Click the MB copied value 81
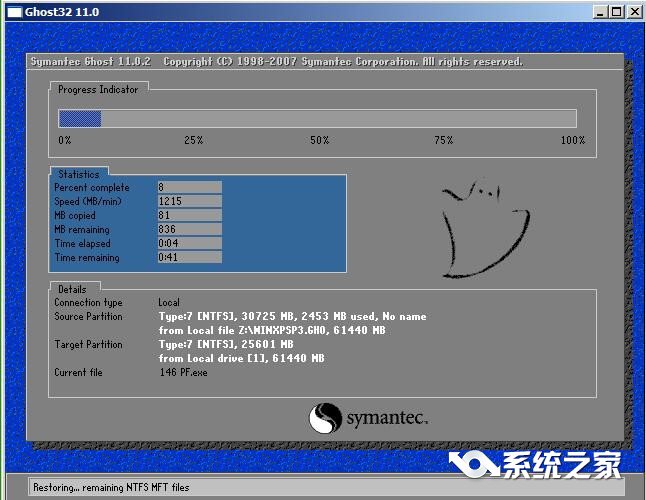The height and width of the screenshot is (500, 646). coord(190,215)
